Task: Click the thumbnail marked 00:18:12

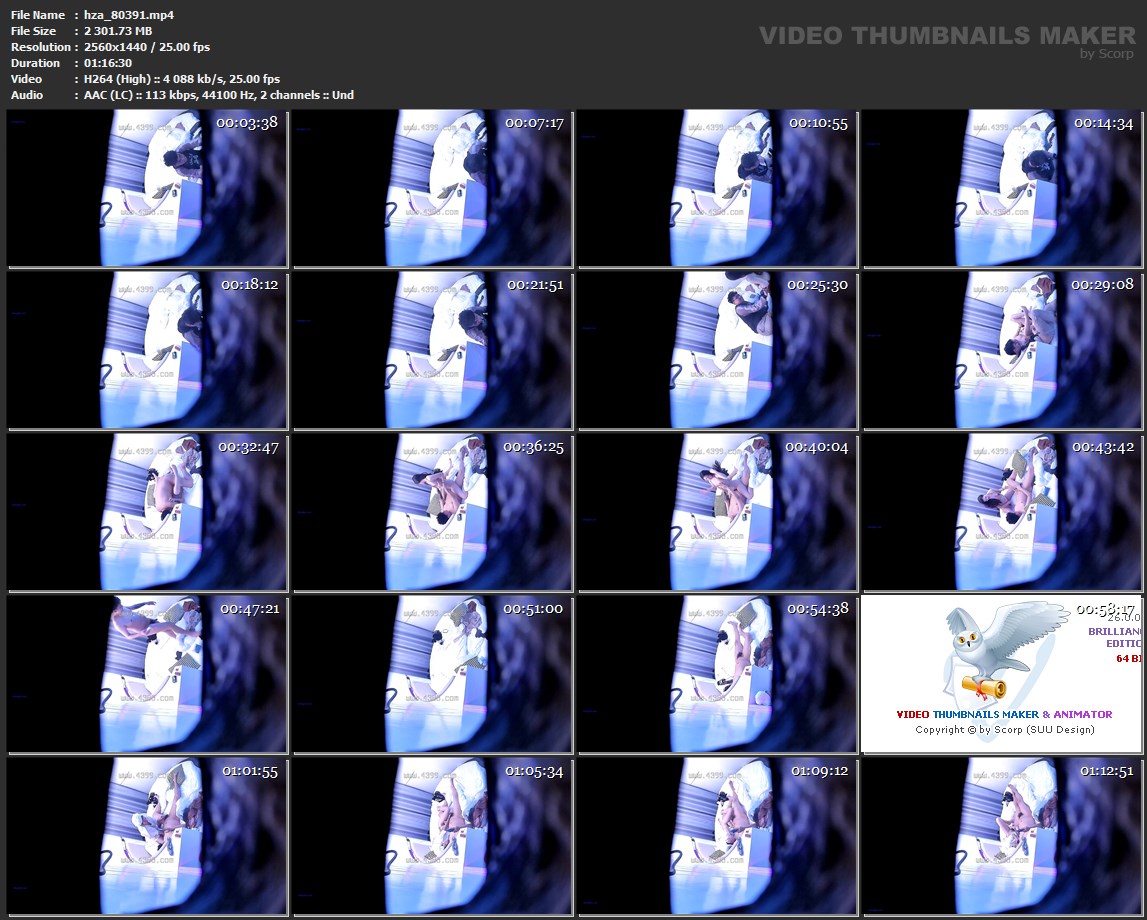Action: point(147,351)
